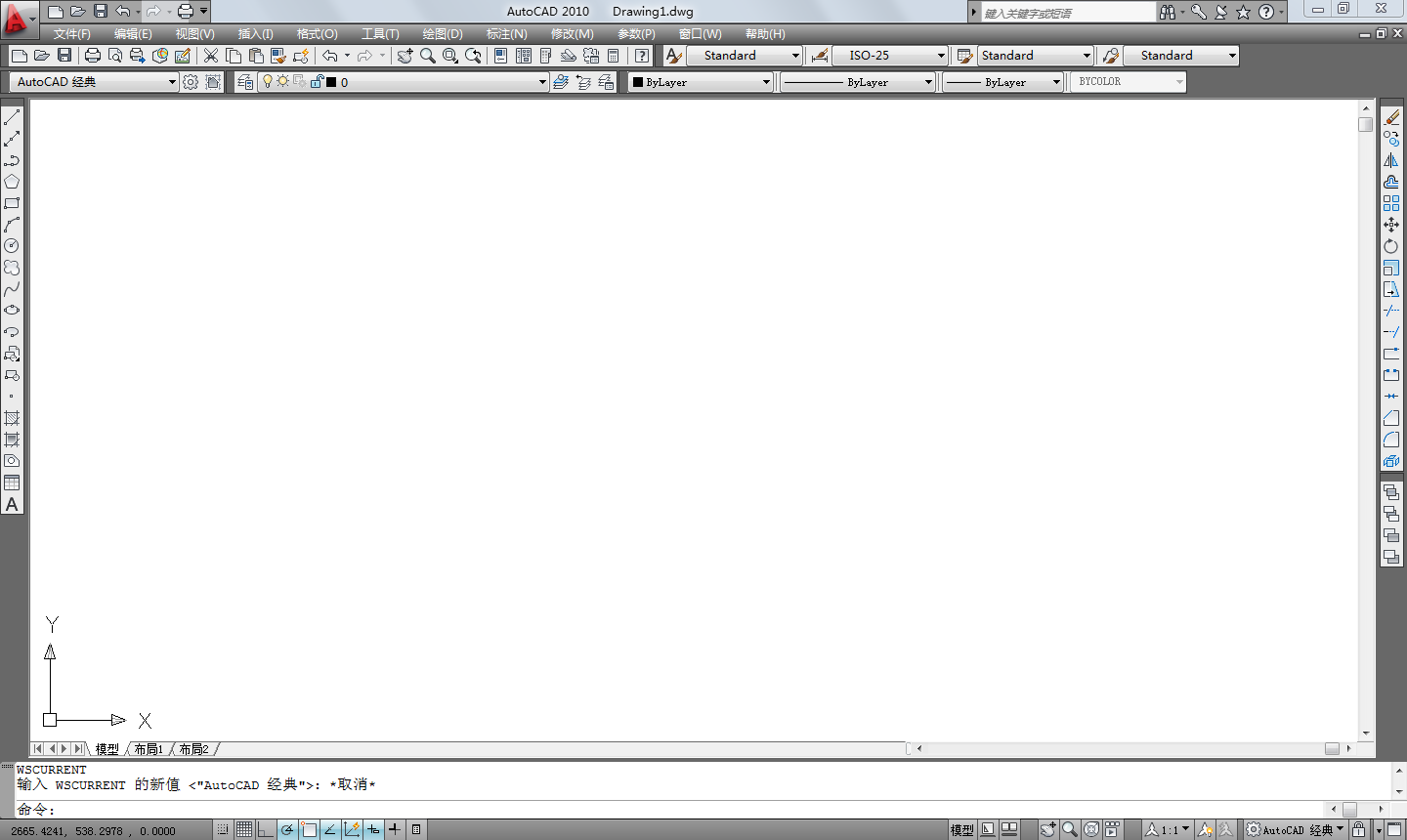Click the workspace switching button in the status bar

tap(1296, 829)
